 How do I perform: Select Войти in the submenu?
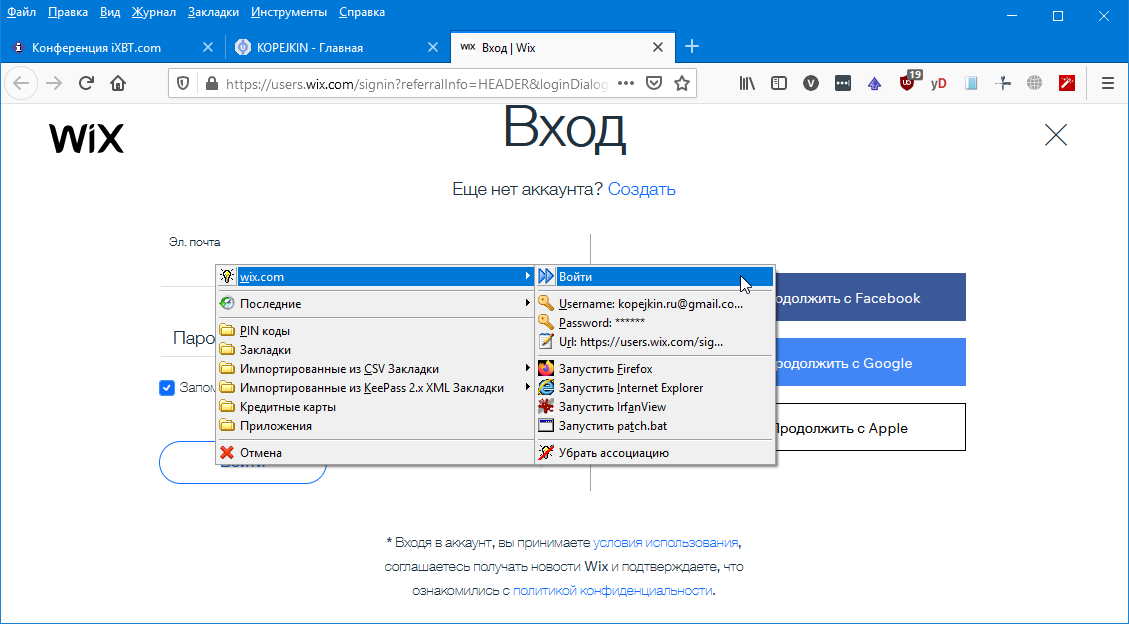(x=655, y=276)
